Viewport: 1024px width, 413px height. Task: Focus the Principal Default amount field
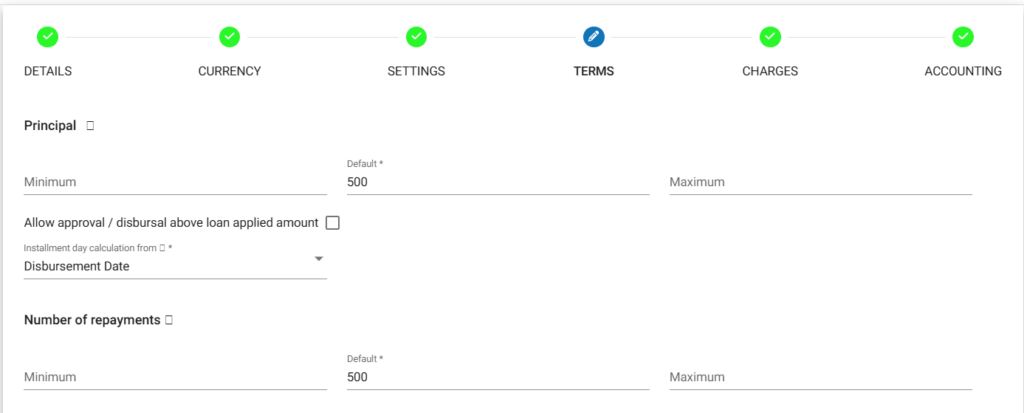point(498,182)
